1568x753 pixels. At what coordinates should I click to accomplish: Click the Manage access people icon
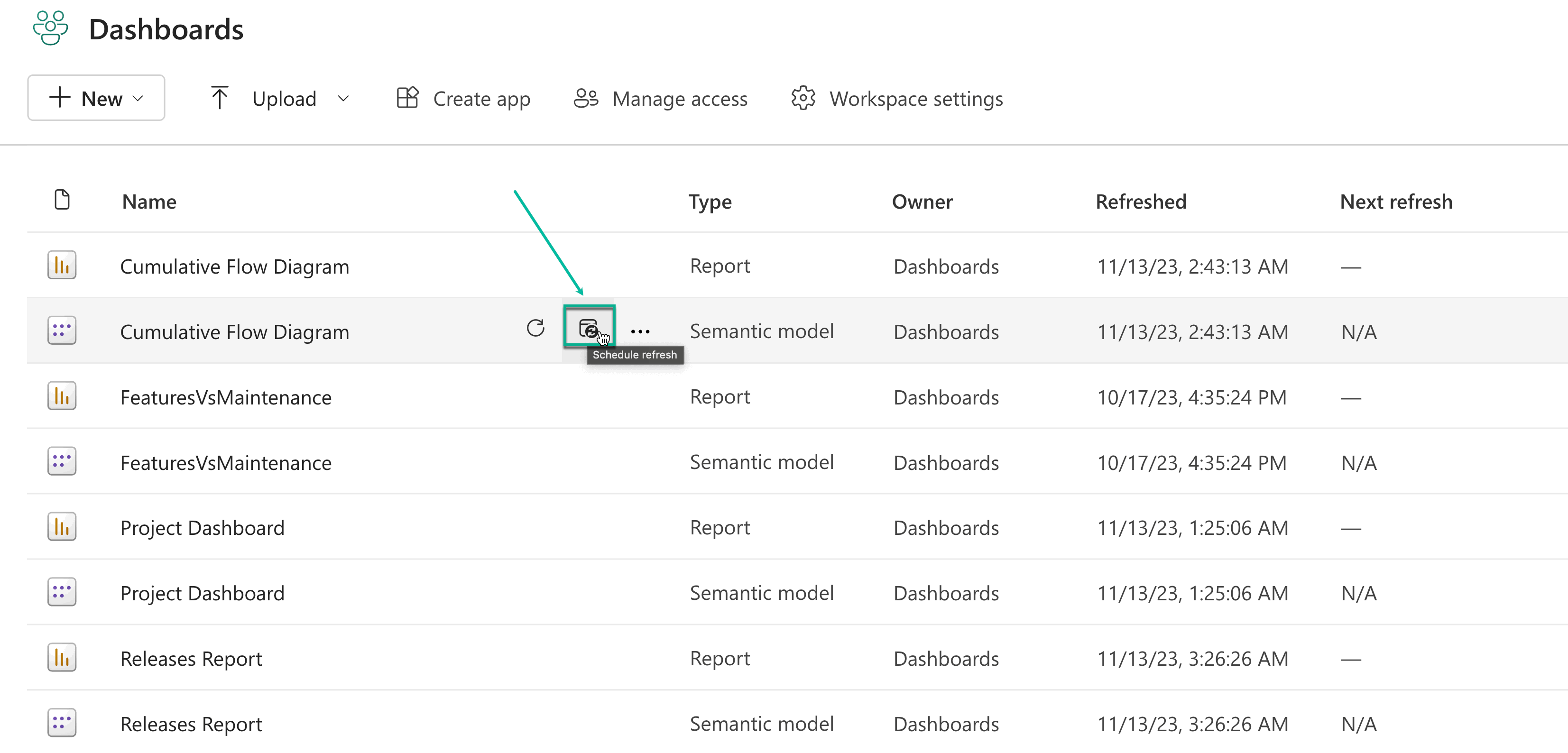click(x=584, y=98)
